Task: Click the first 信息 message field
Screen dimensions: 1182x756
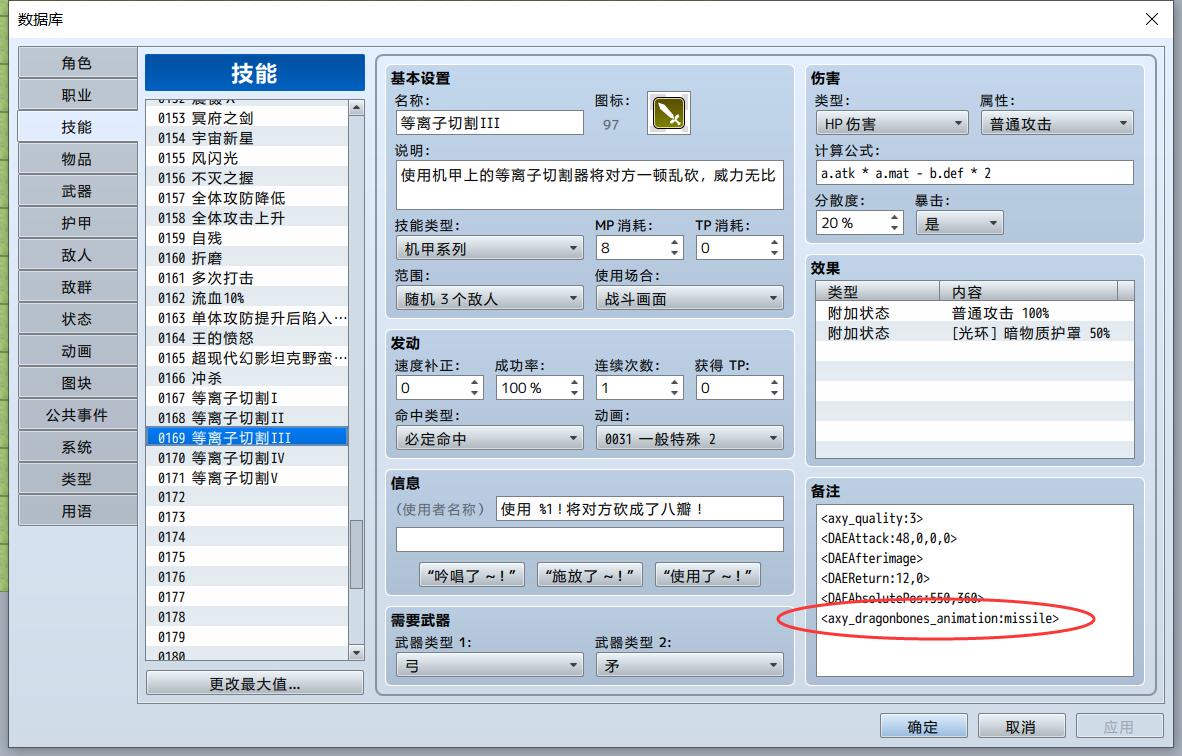Action: [x=639, y=509]
